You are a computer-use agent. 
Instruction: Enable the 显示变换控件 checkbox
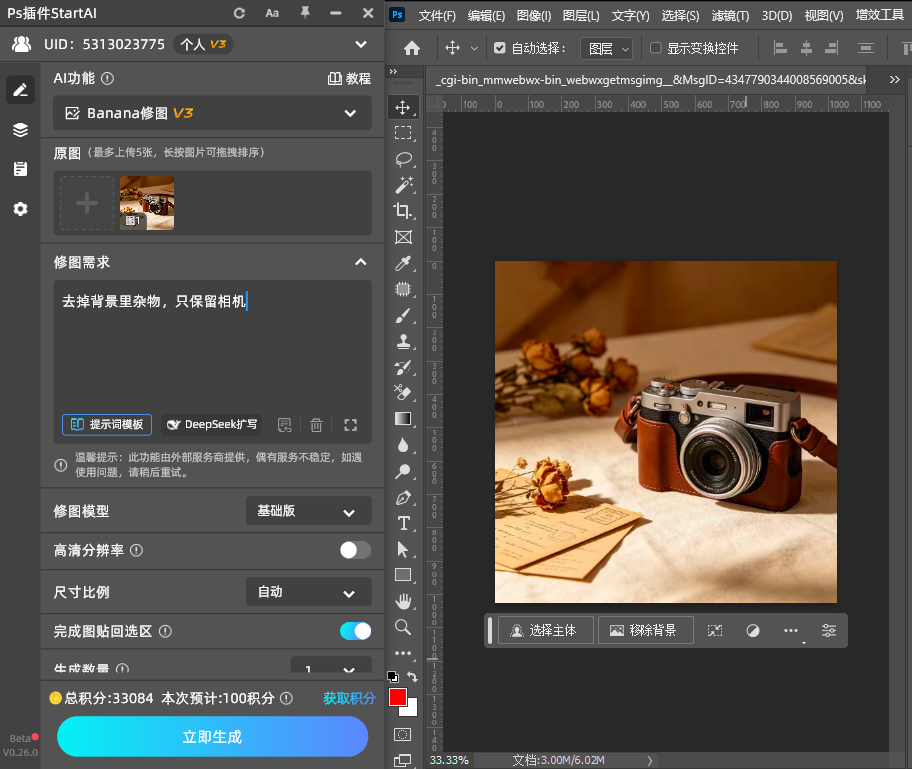656,48
